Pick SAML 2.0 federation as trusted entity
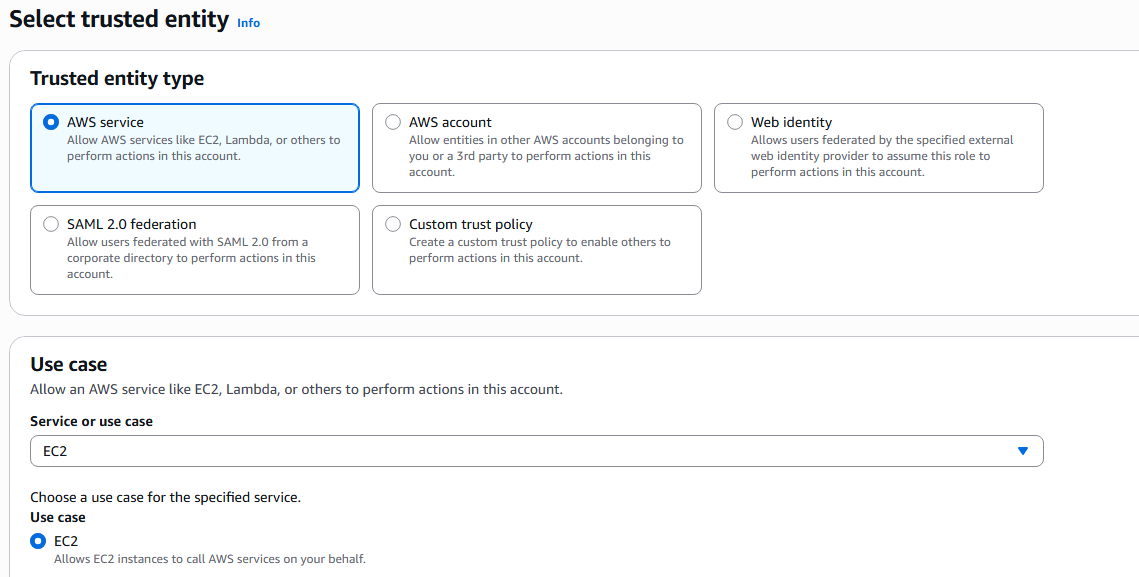This screenshot has width=1139, height=577. point(51,224)
